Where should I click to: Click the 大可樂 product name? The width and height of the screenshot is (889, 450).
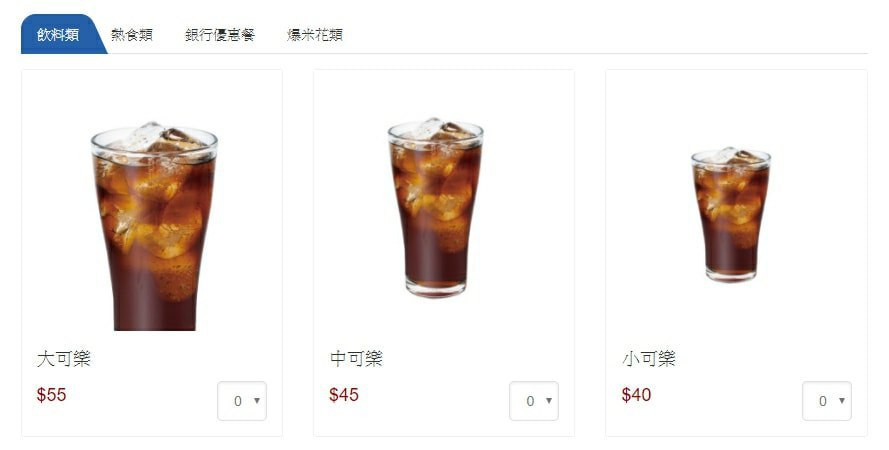coord(64,359)
